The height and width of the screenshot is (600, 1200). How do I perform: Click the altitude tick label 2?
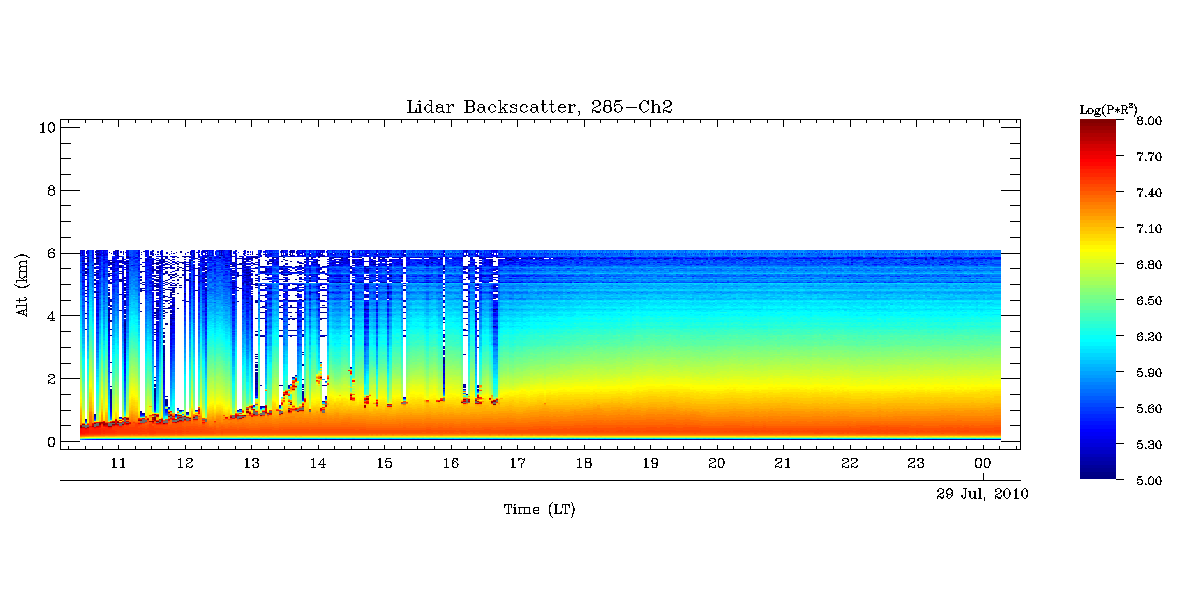tap(50, 379)
